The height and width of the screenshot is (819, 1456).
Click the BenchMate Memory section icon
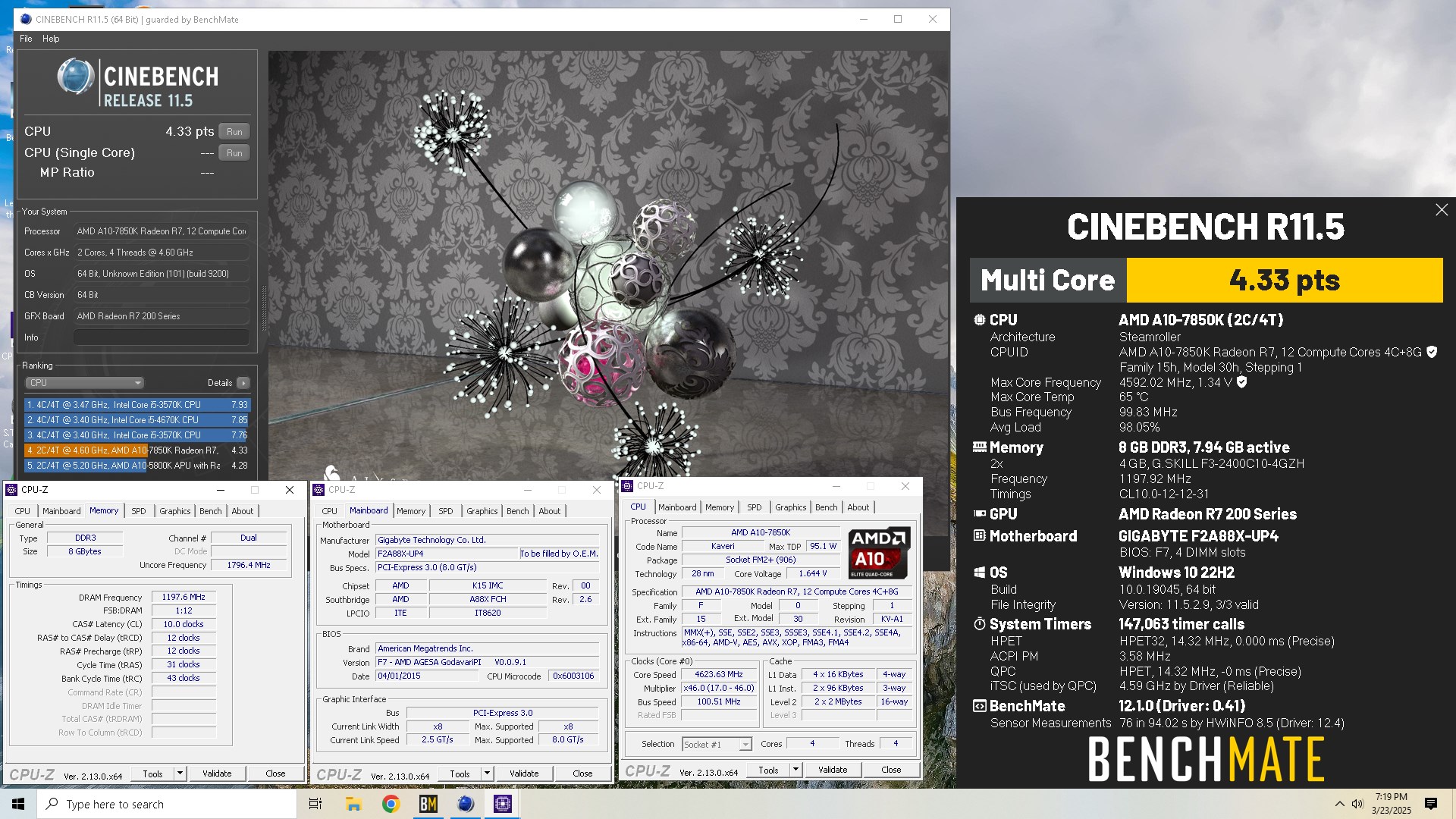point(979,447)
